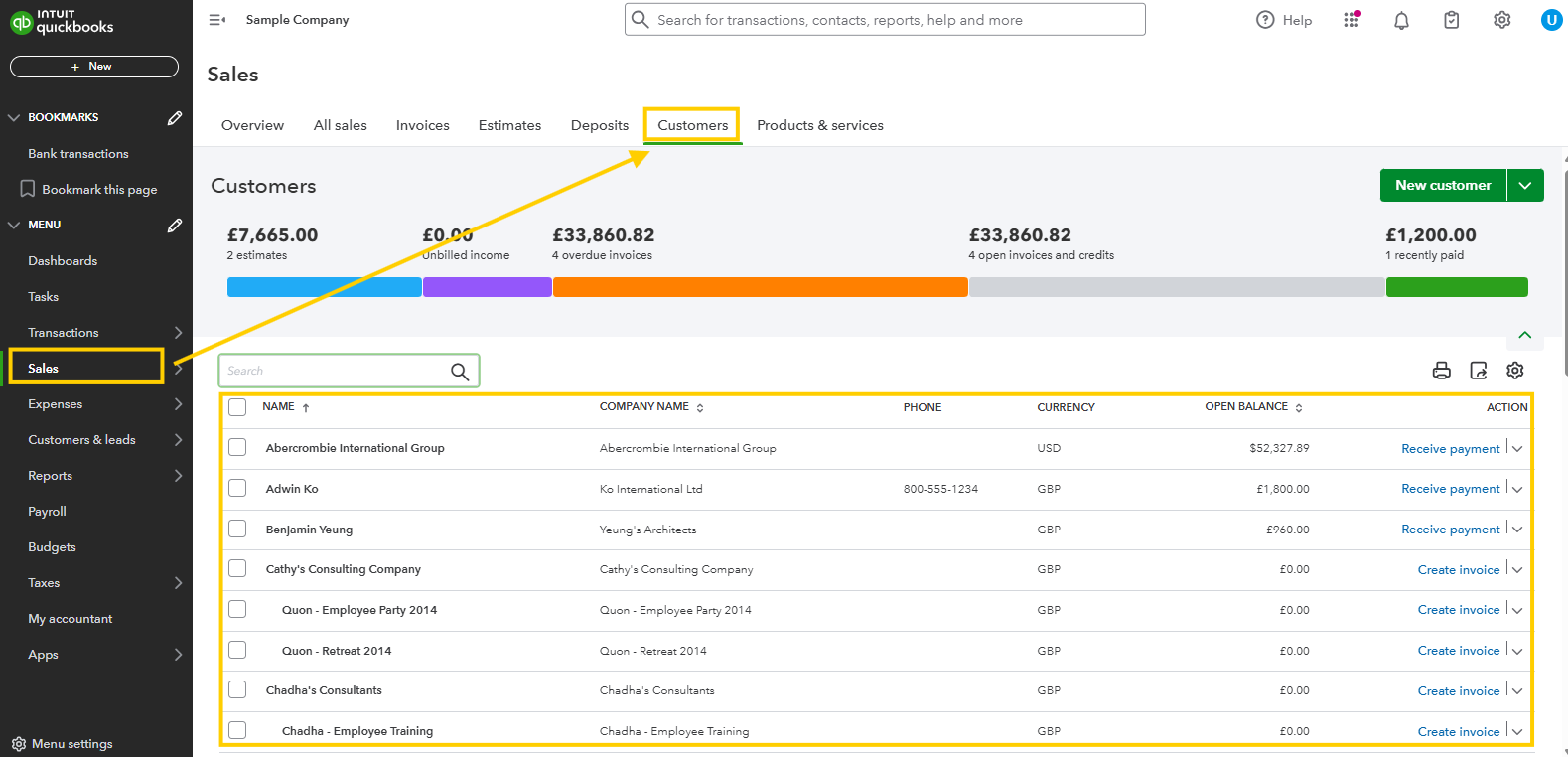Open Menu settings gear
The image size is (1568, 757).
click(x=19, y=744)
